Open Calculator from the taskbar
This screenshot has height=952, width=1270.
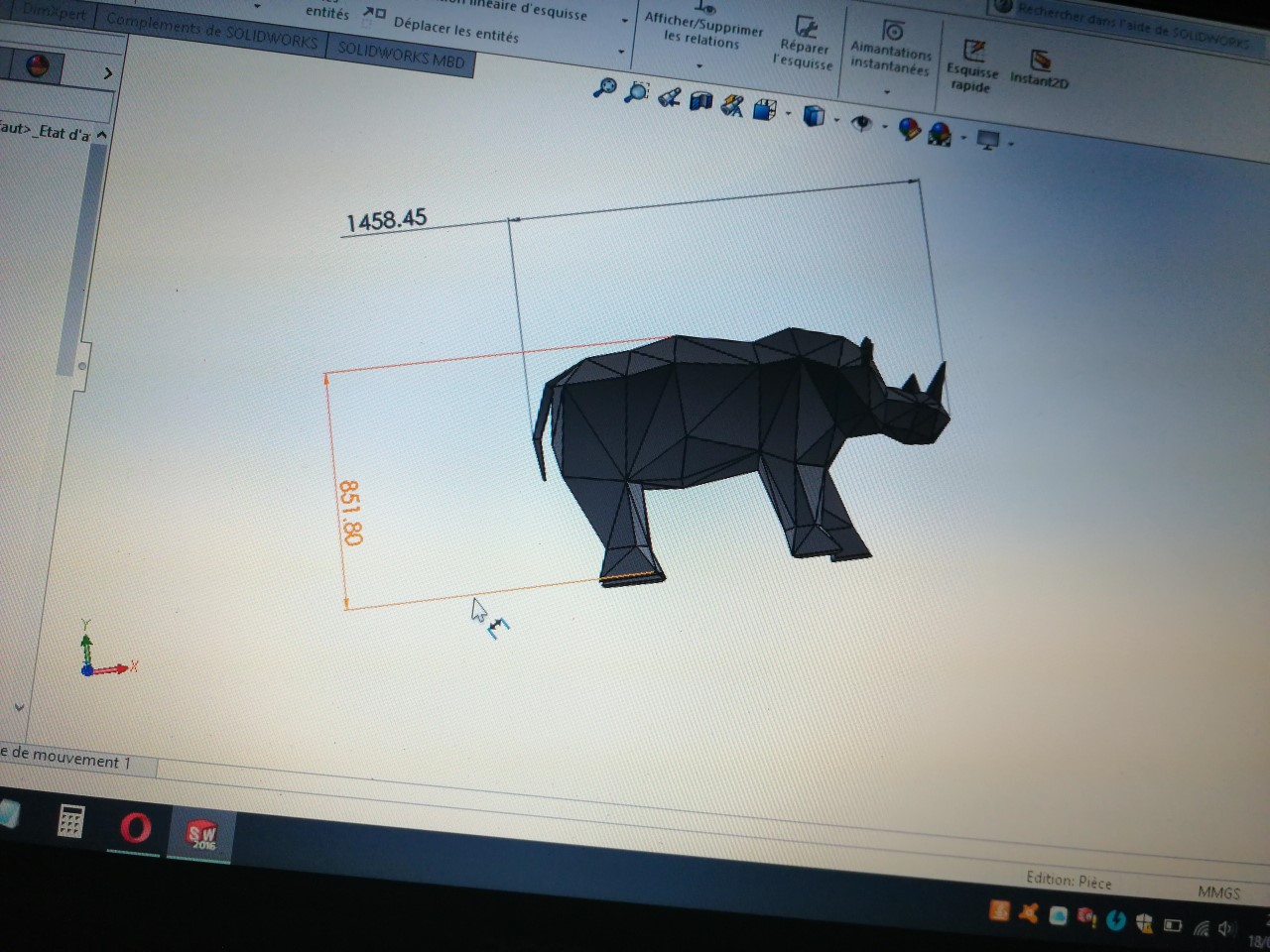[70, 821]
